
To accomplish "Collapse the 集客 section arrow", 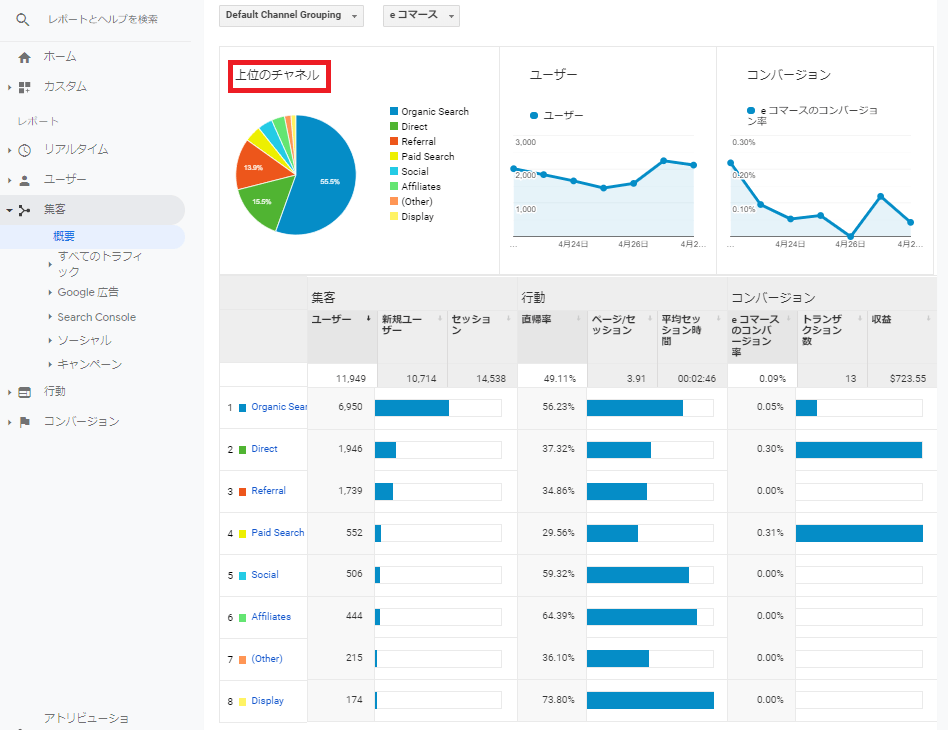I will pyautogui.click(x=9, y=210).
